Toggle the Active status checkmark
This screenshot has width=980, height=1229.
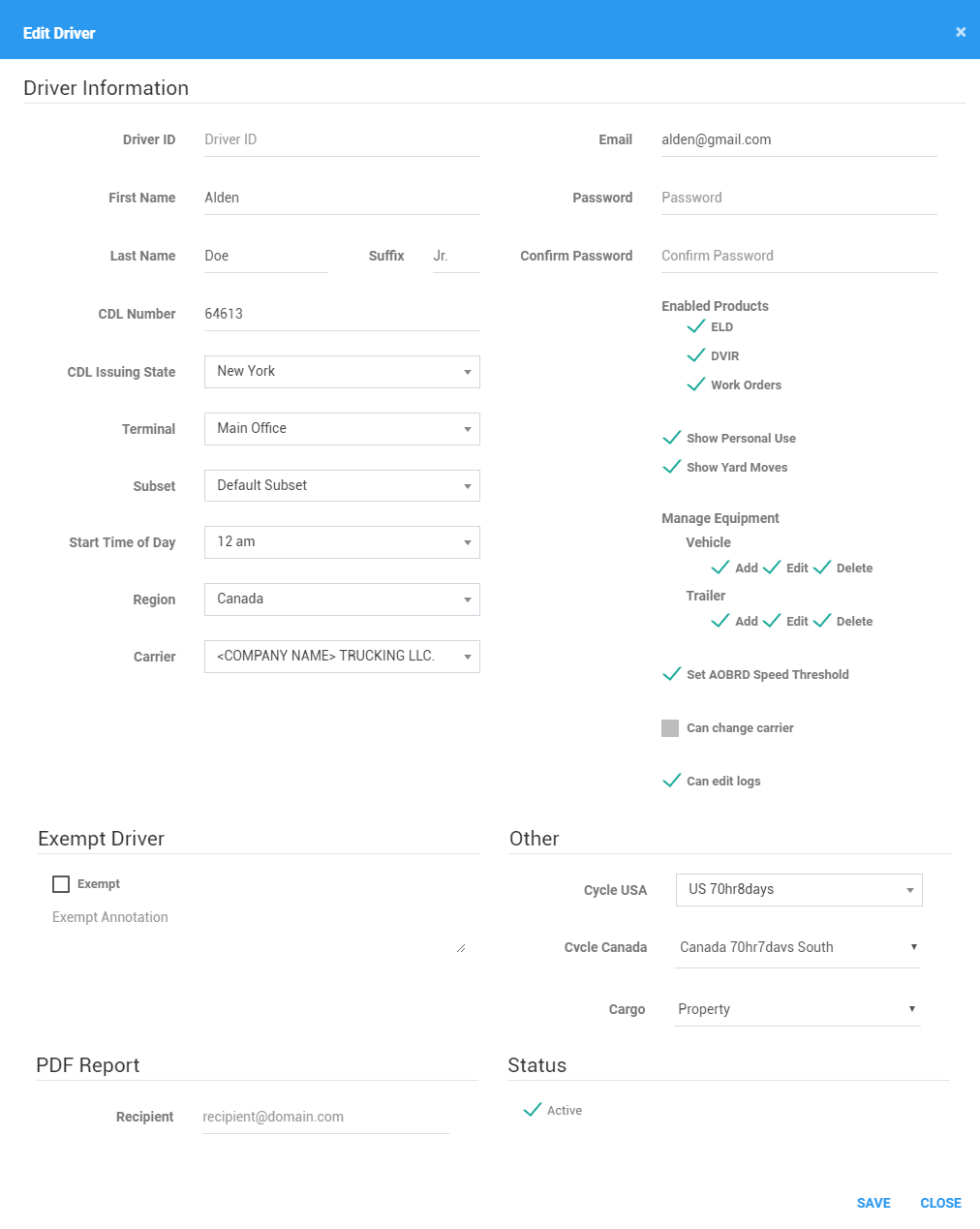click(532, 1110)
